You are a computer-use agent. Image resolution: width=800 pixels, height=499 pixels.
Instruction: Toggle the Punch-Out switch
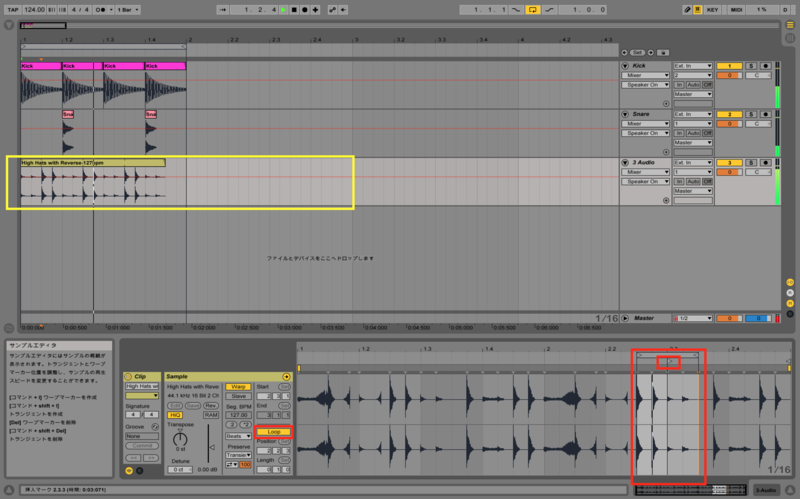549,10
